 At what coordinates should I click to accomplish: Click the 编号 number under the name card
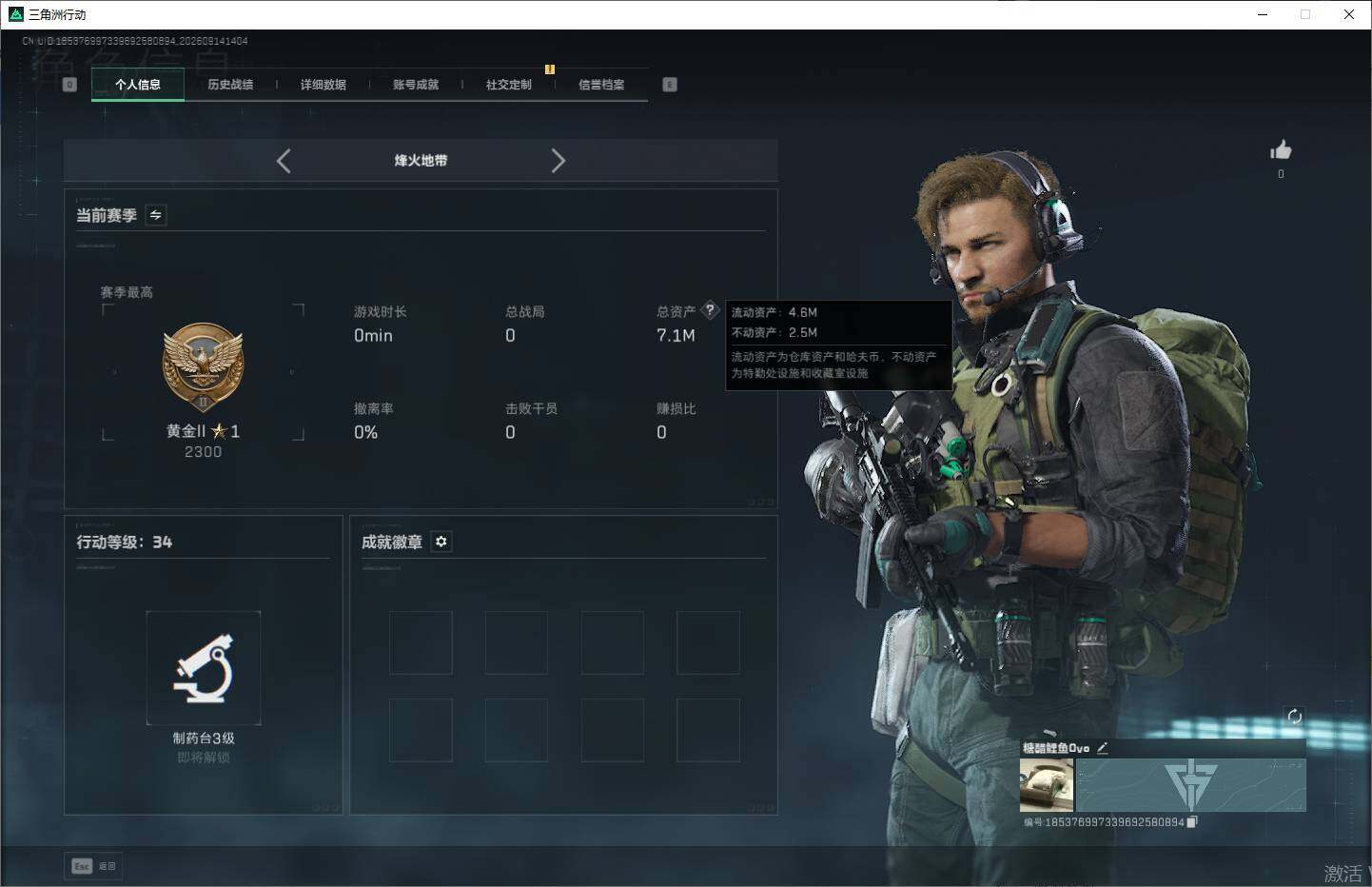[1104, 821]
